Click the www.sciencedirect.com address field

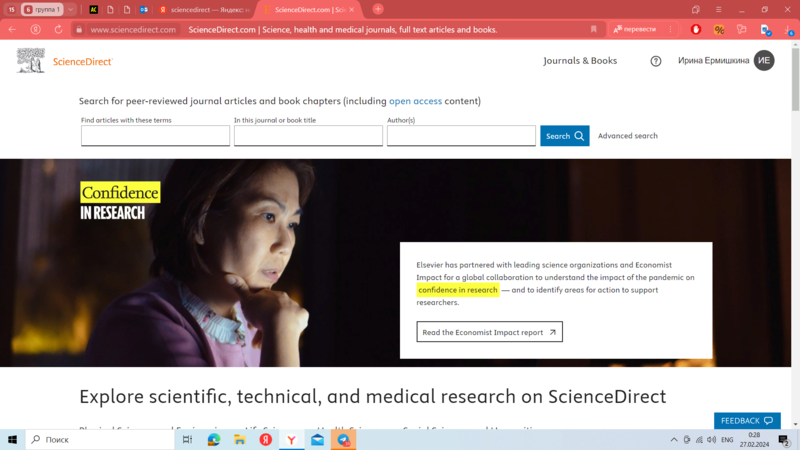tap(133, 30)
